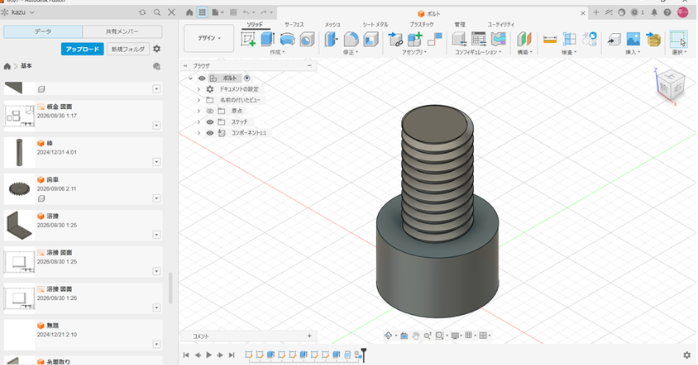Image resolution: width=698 pixels, height=365 pixels.
Task: Open the 歯車 thumbnail in data panel
Action: coord(19,189)
